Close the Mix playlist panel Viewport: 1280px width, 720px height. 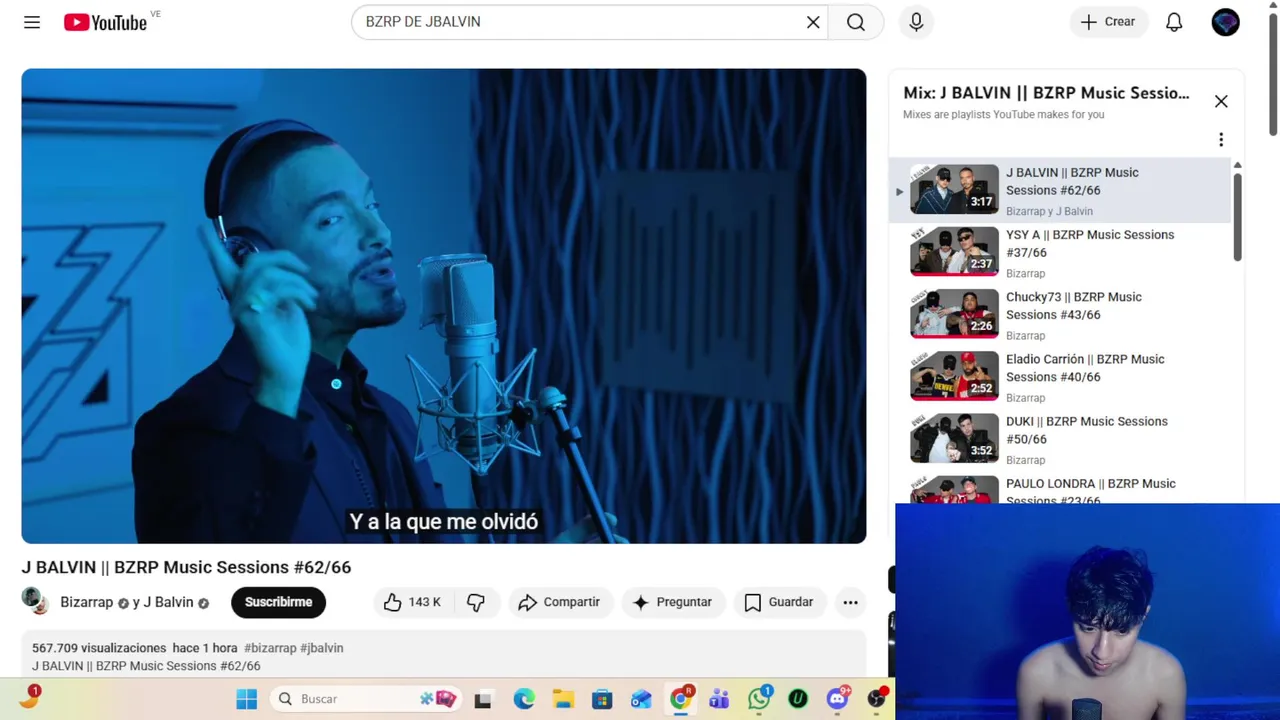coord(1221,101)
